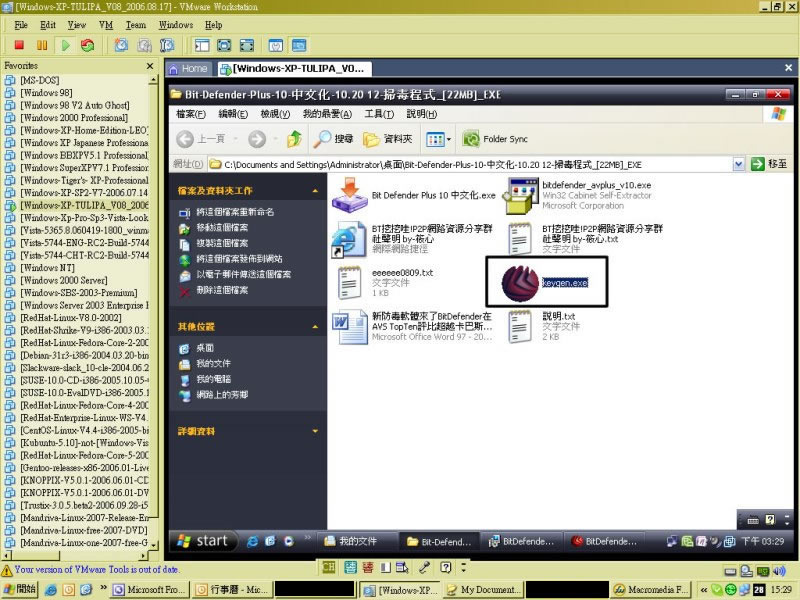Launch Folder Sync from Explorer toolbar
This screenshot has width=800, height=600.
[495, 139]
